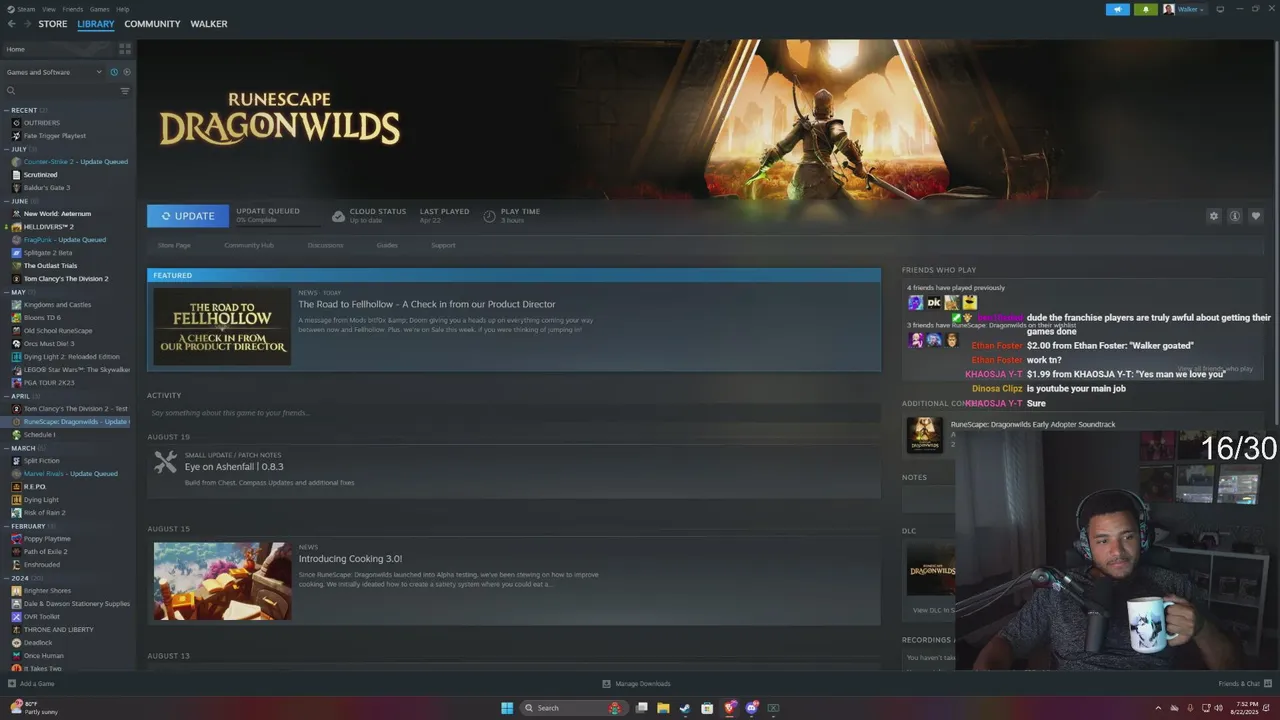This screenshot has height=720, width=1280.
Task: Collapse the MARCH category
Action: pos(7,448)
